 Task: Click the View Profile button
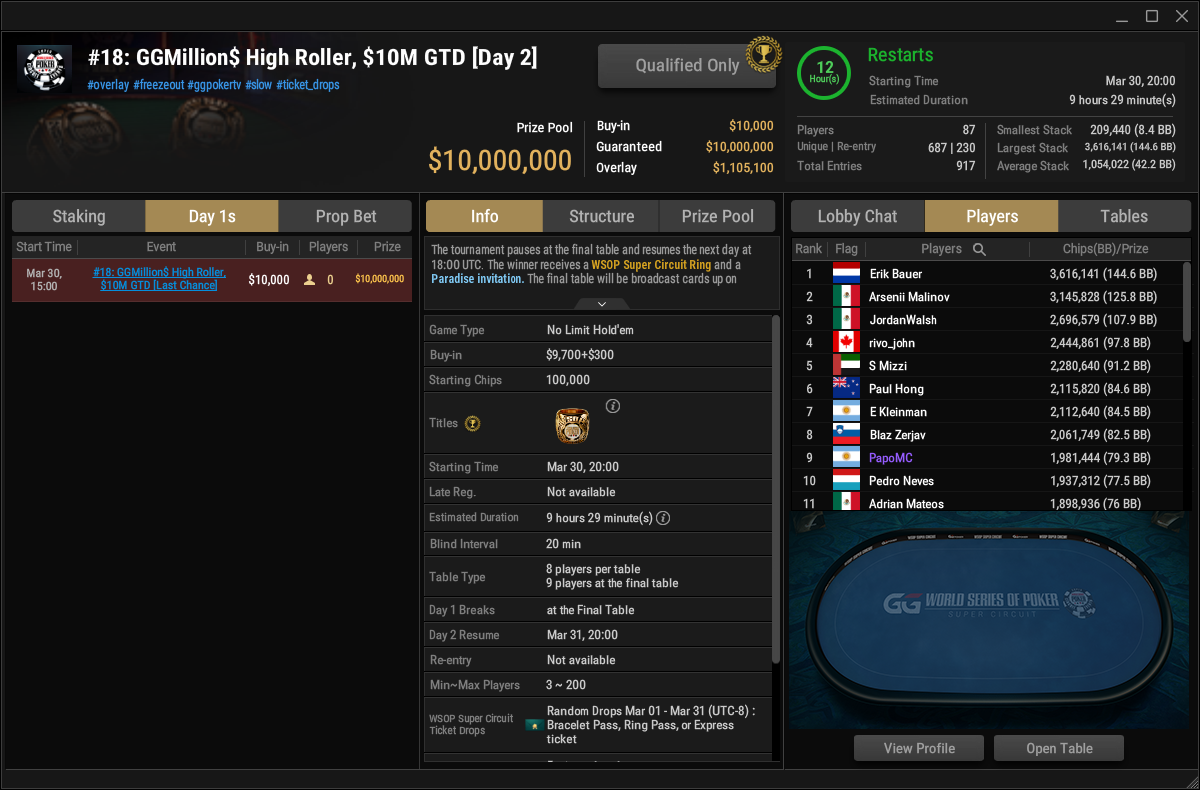[x=919, y=748]
